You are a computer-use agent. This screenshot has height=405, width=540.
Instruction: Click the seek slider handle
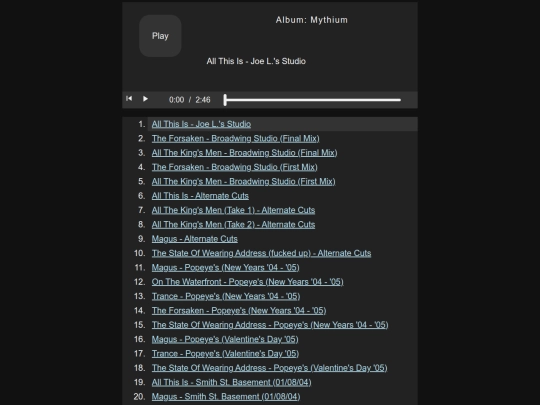pyautogui.click(x=225, y=100)
